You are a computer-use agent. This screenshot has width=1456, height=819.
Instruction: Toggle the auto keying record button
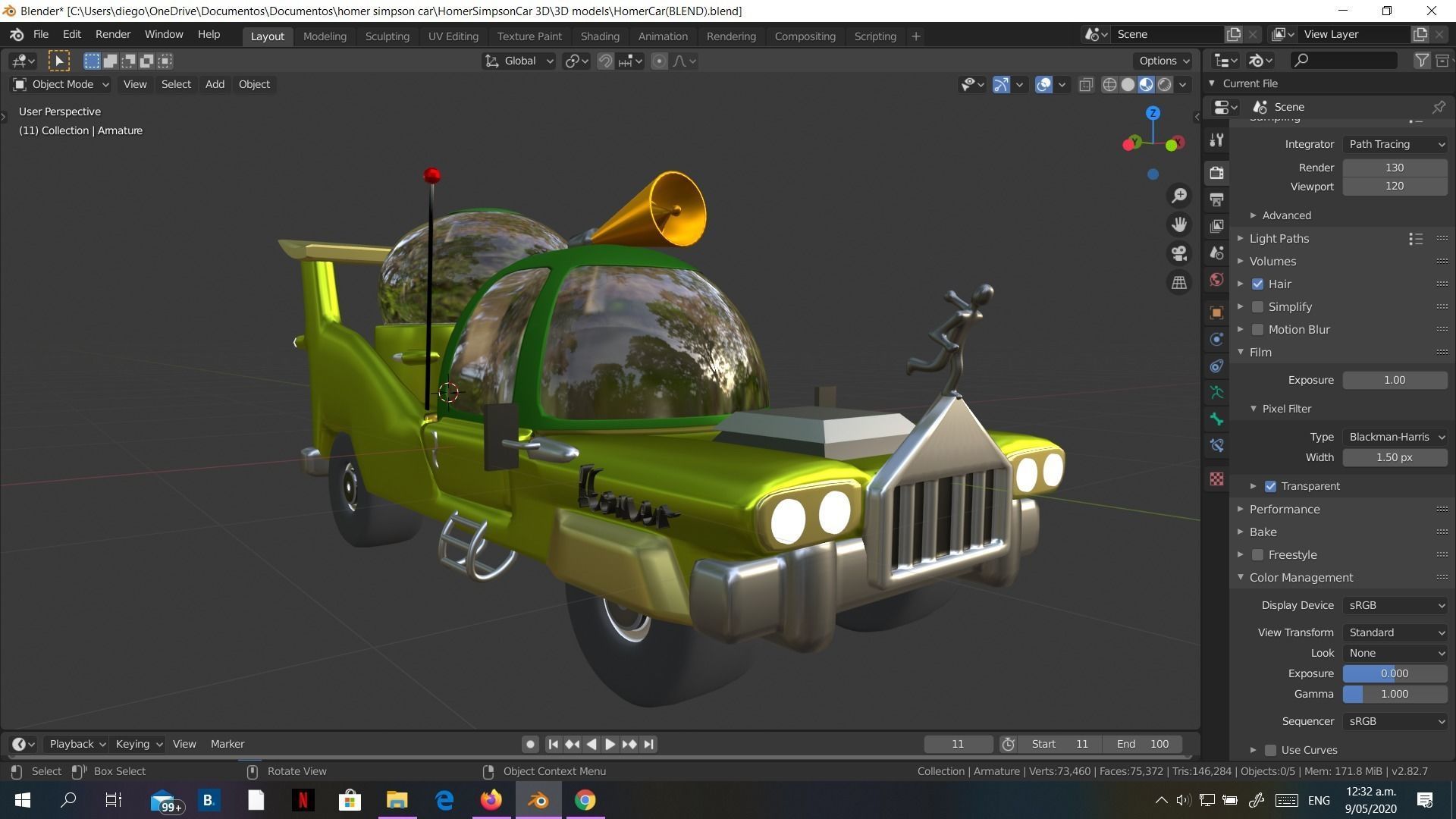pos(530,744)
